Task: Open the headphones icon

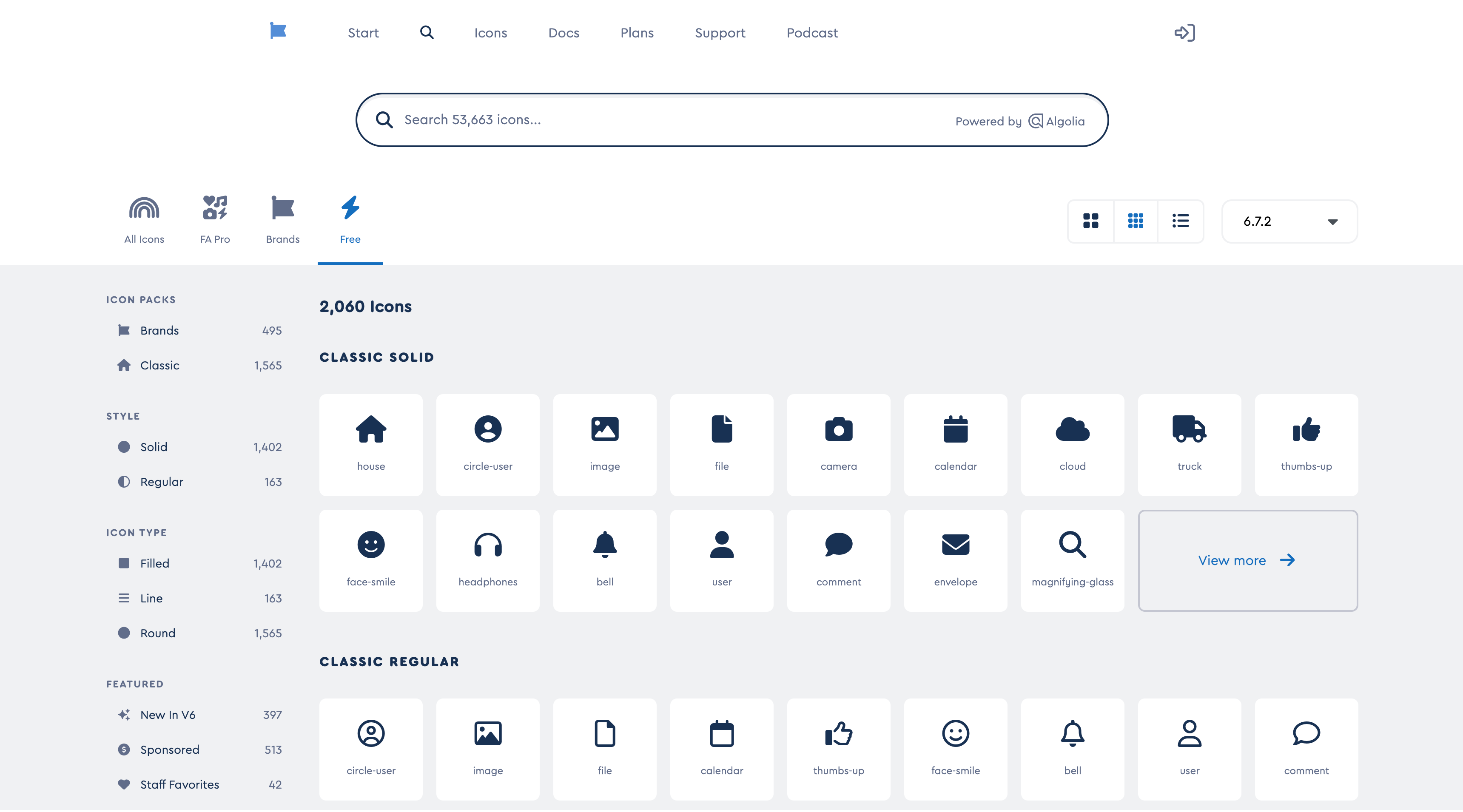Action: pyautogui.click(x=487, y=560)
